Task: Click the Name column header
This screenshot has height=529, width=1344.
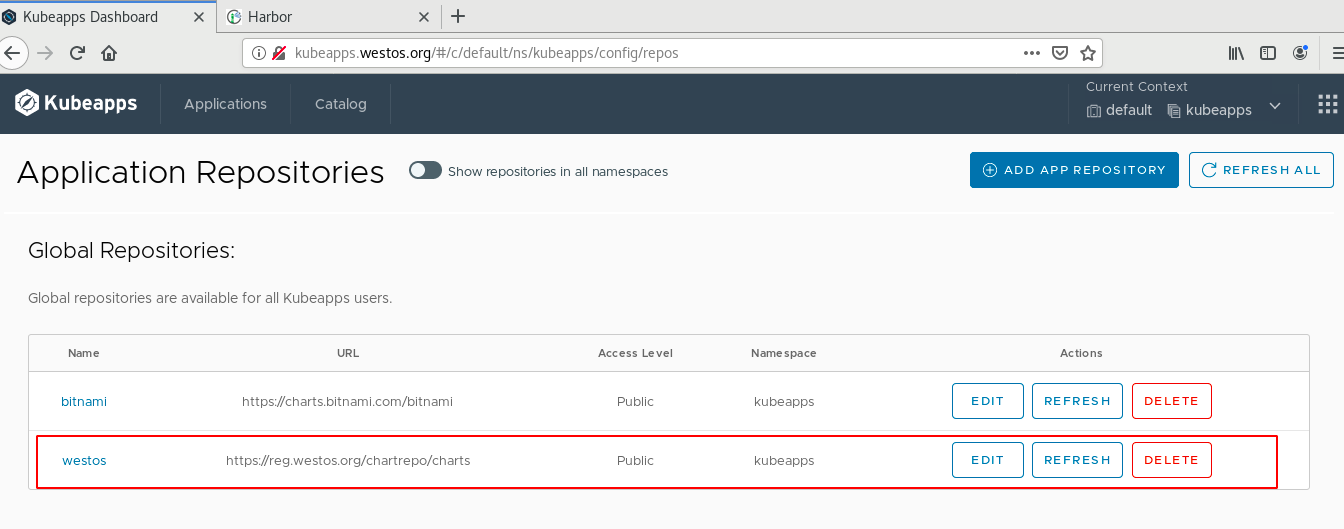Action: pyautogui.click(x=84, y=353)
